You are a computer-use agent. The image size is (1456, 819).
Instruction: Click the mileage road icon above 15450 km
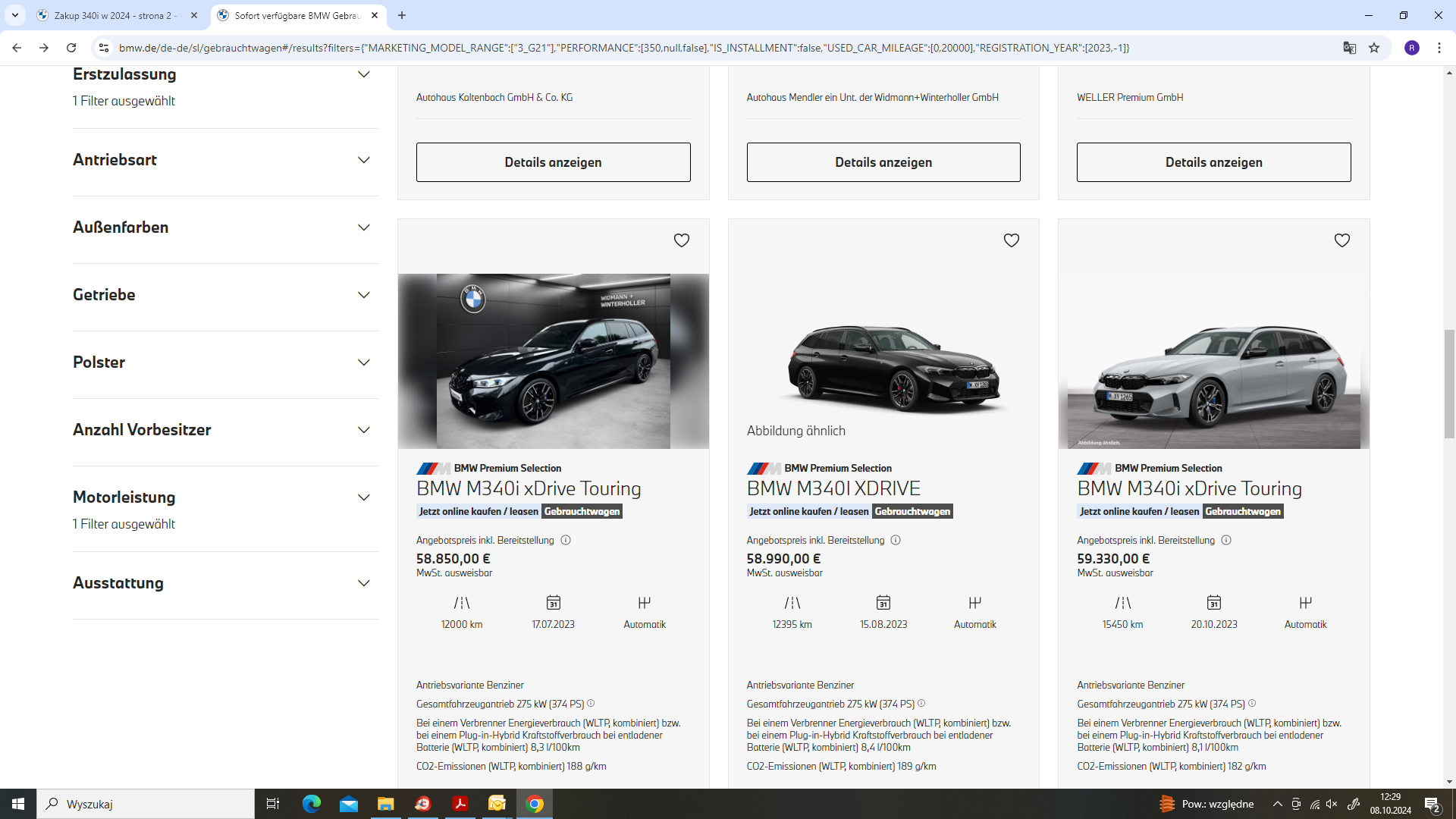(x=1123, y=603)
